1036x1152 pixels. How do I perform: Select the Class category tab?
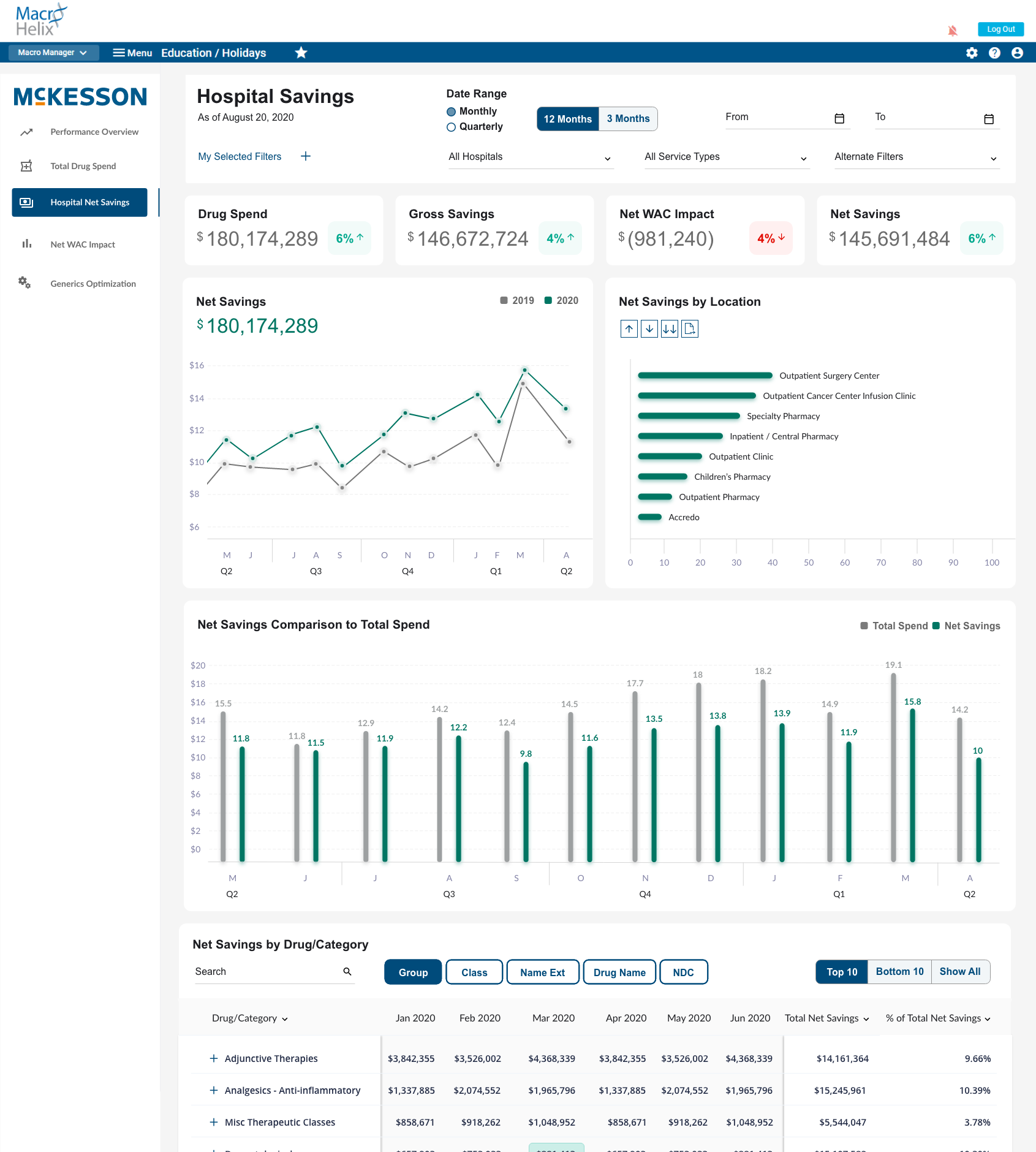point(474,972)
